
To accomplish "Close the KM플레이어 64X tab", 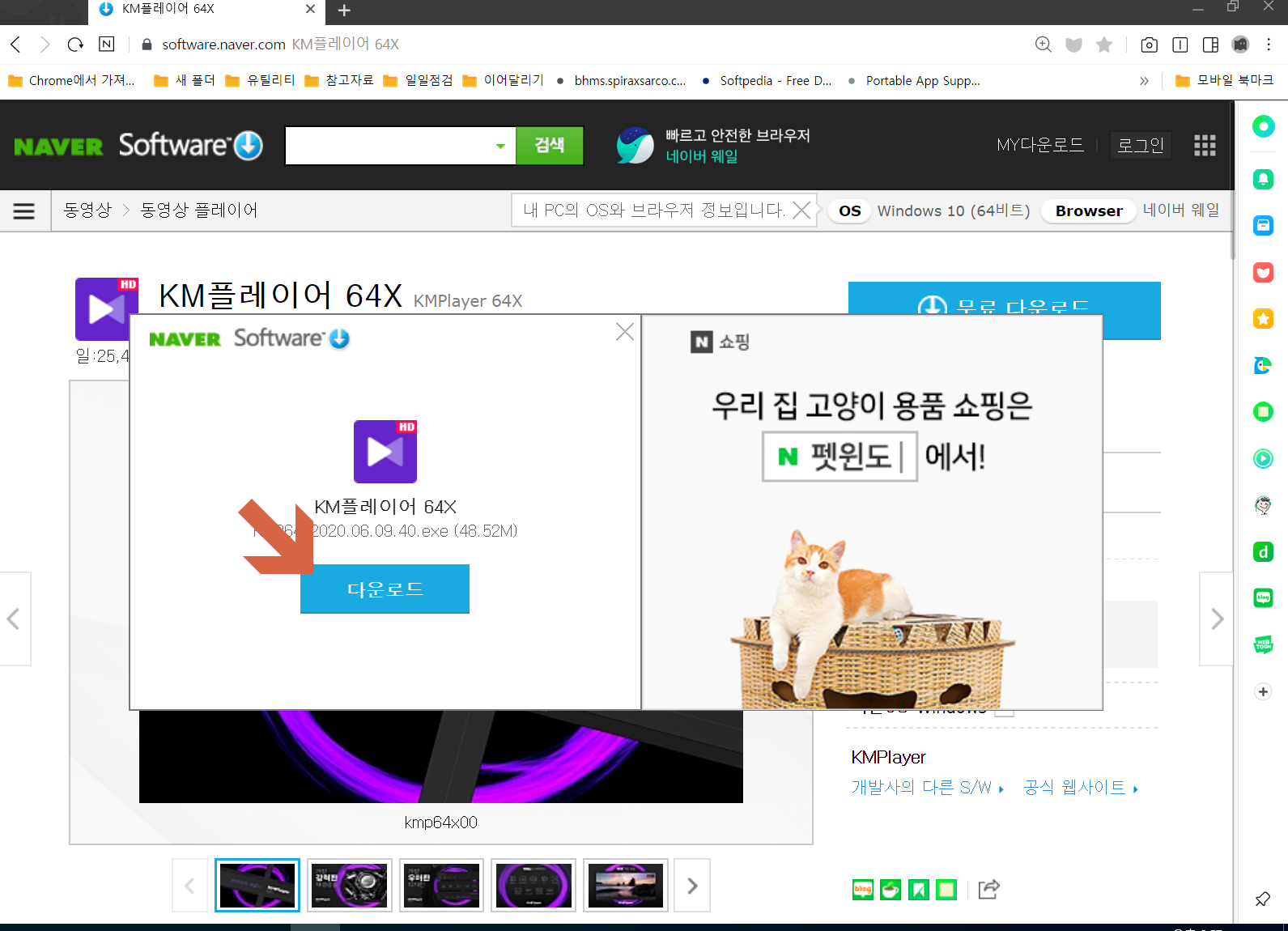I will tap(310, 9).
